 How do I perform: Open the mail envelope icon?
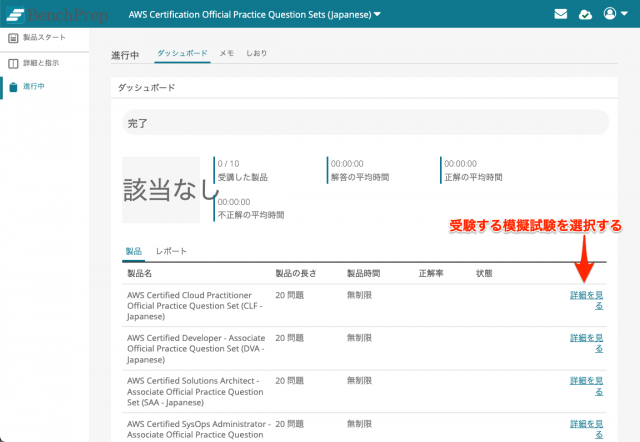(x=560, y=14)
